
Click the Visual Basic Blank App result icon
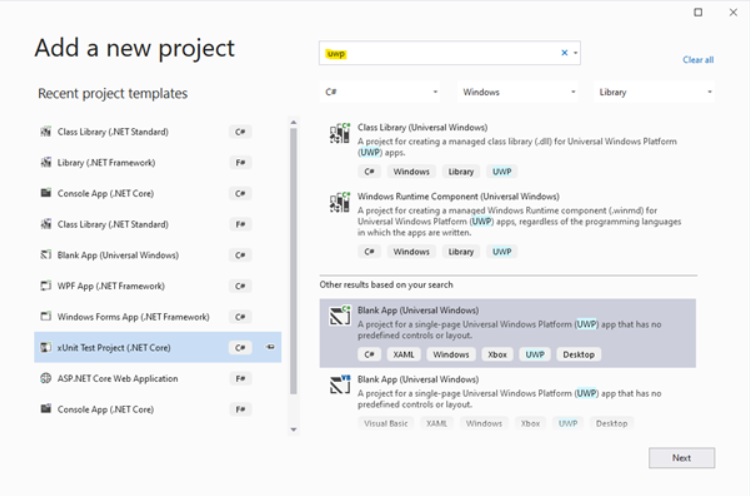[x=340, y=385]
